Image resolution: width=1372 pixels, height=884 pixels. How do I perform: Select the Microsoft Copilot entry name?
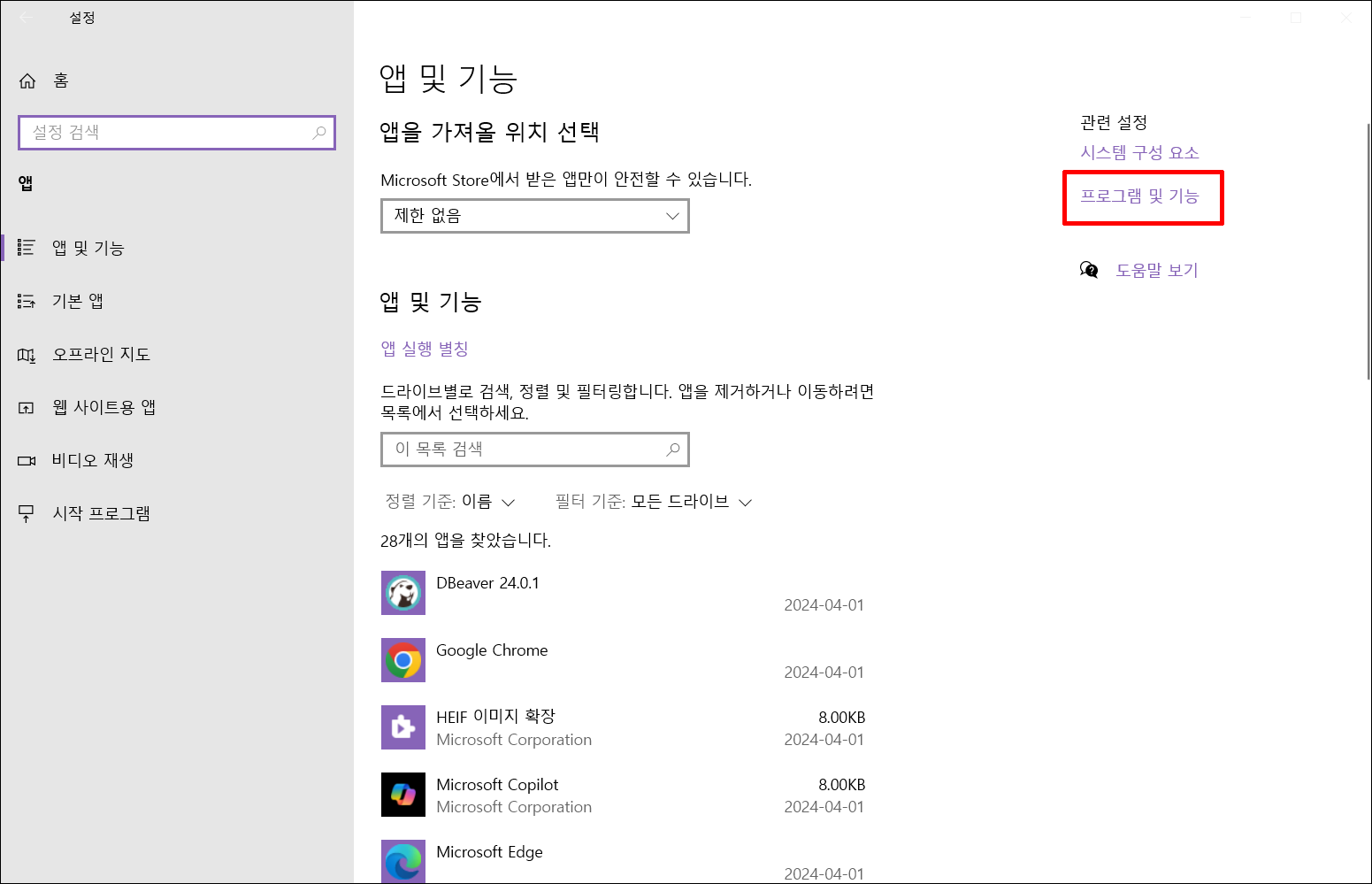497,785
